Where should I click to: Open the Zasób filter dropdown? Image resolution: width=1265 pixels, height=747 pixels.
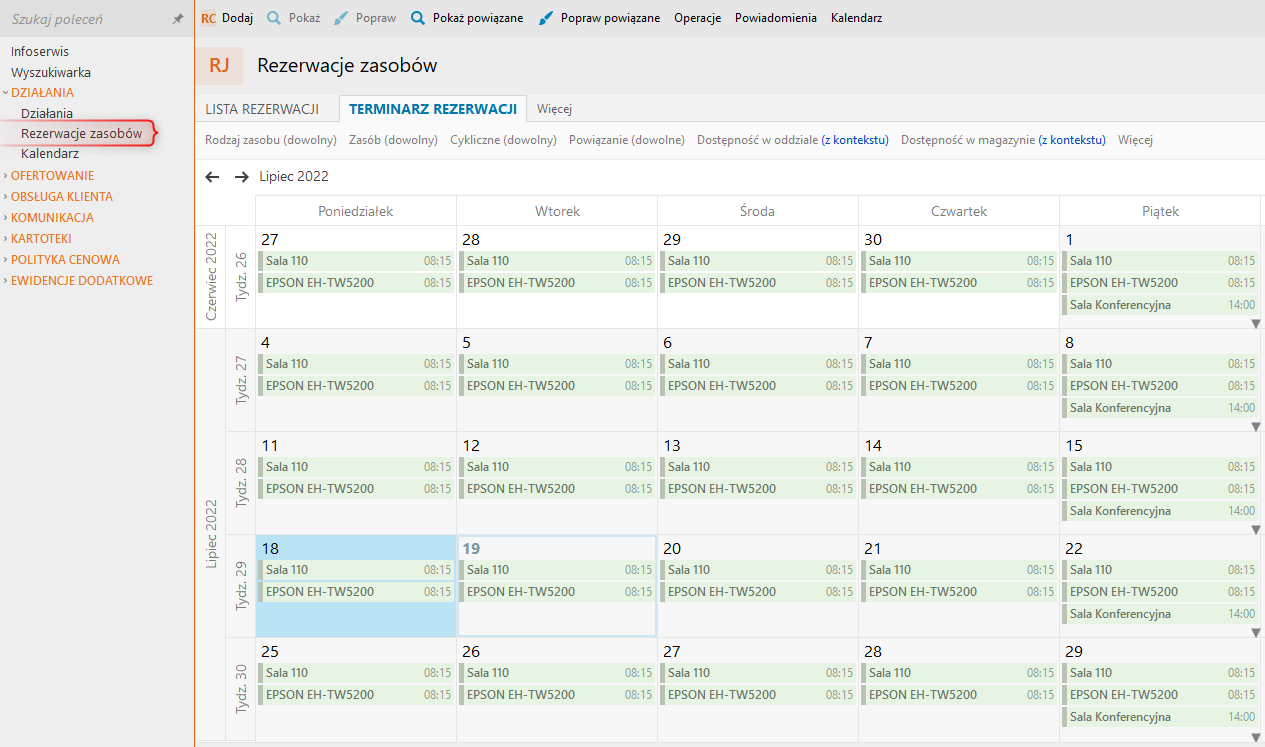pos(393,140)
